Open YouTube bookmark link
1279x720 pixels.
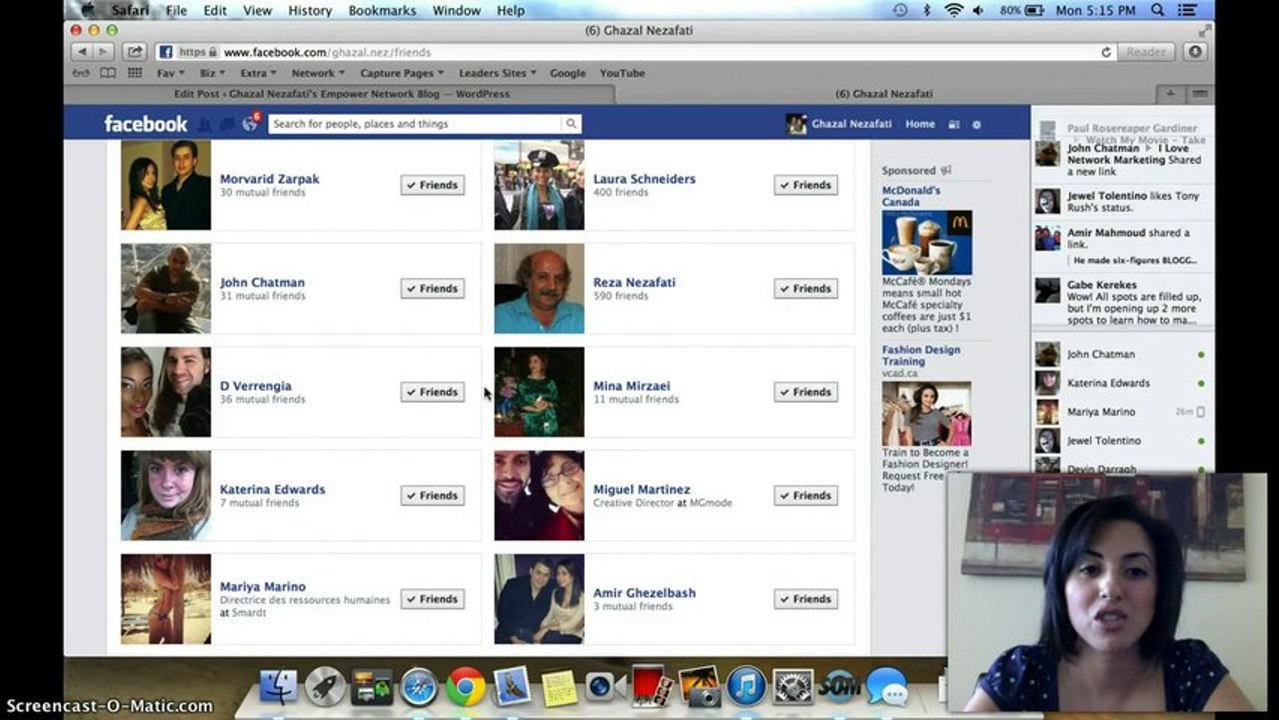click(622, 73)
